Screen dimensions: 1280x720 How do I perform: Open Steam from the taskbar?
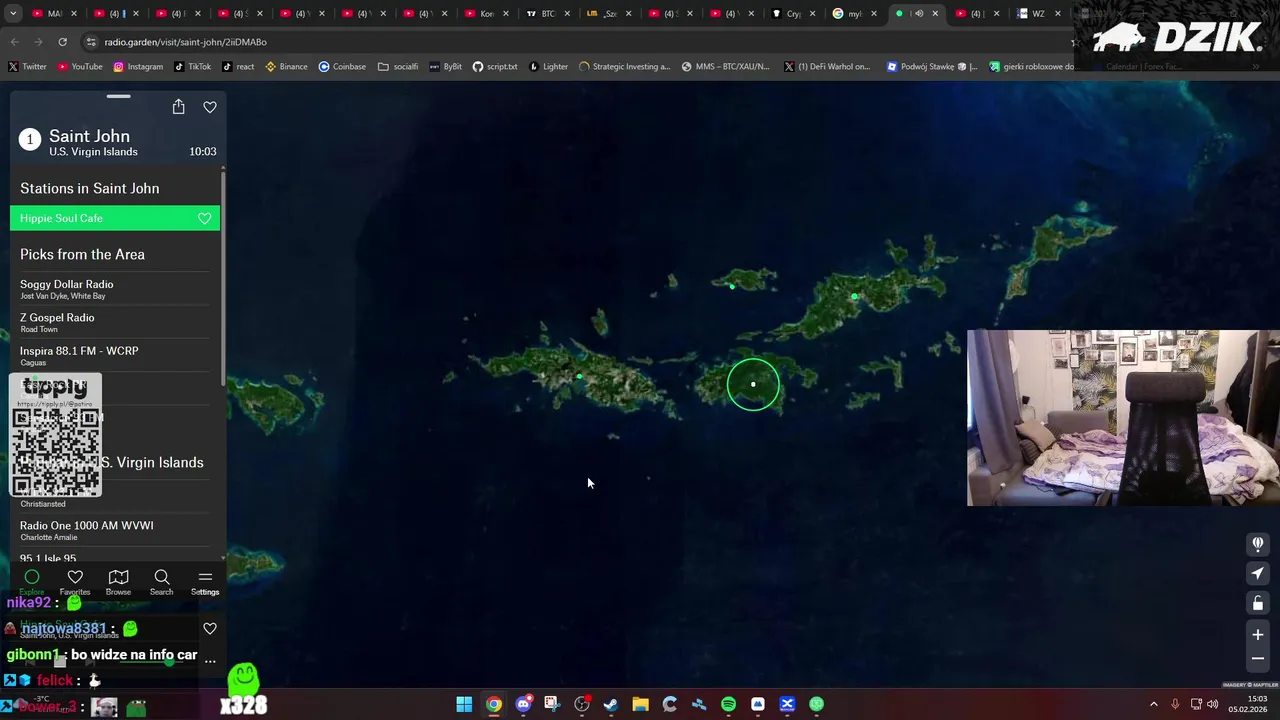point(611,704)
